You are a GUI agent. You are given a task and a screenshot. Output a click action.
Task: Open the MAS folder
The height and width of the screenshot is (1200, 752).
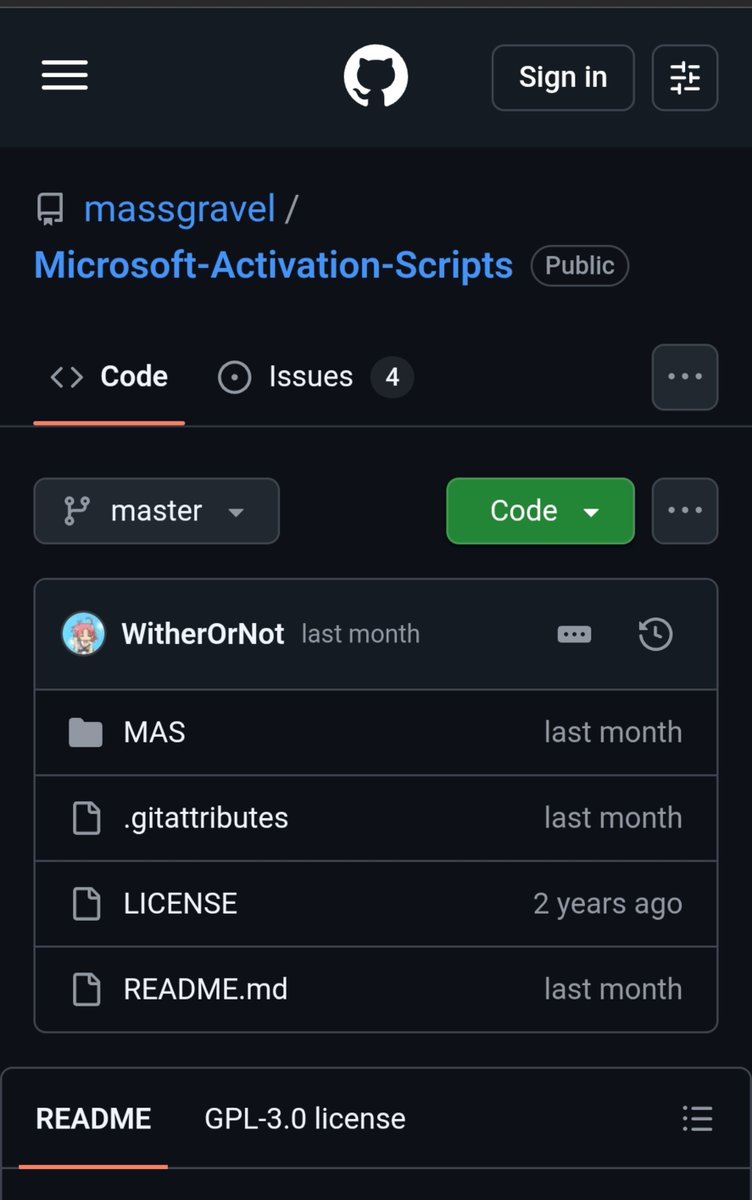point(155,732)
